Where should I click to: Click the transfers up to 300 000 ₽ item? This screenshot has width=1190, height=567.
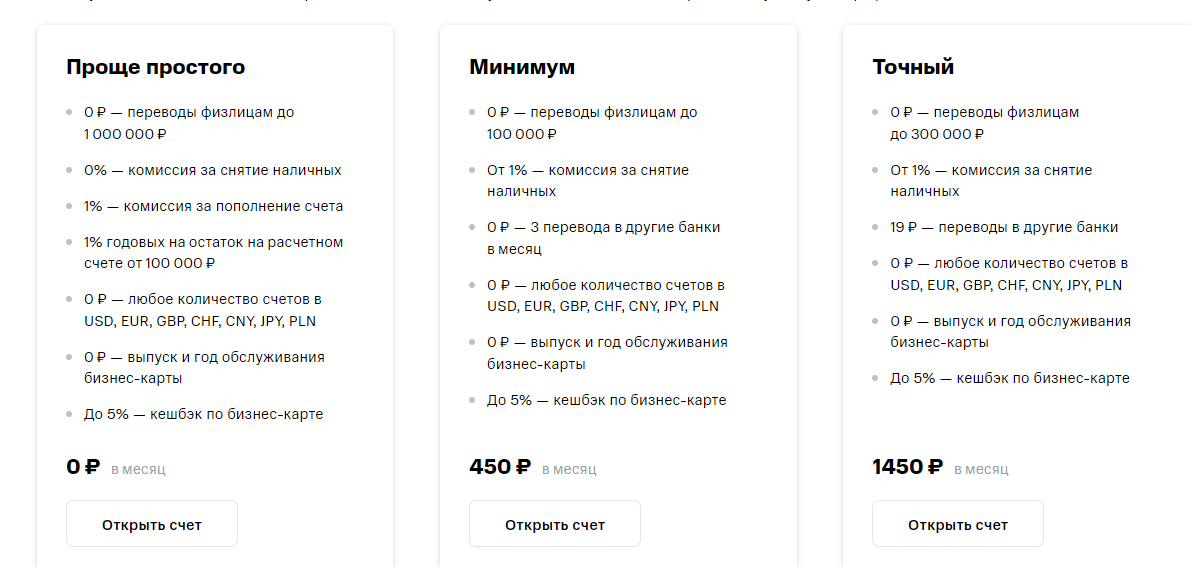pyautogui.click(x=985, y=123)
